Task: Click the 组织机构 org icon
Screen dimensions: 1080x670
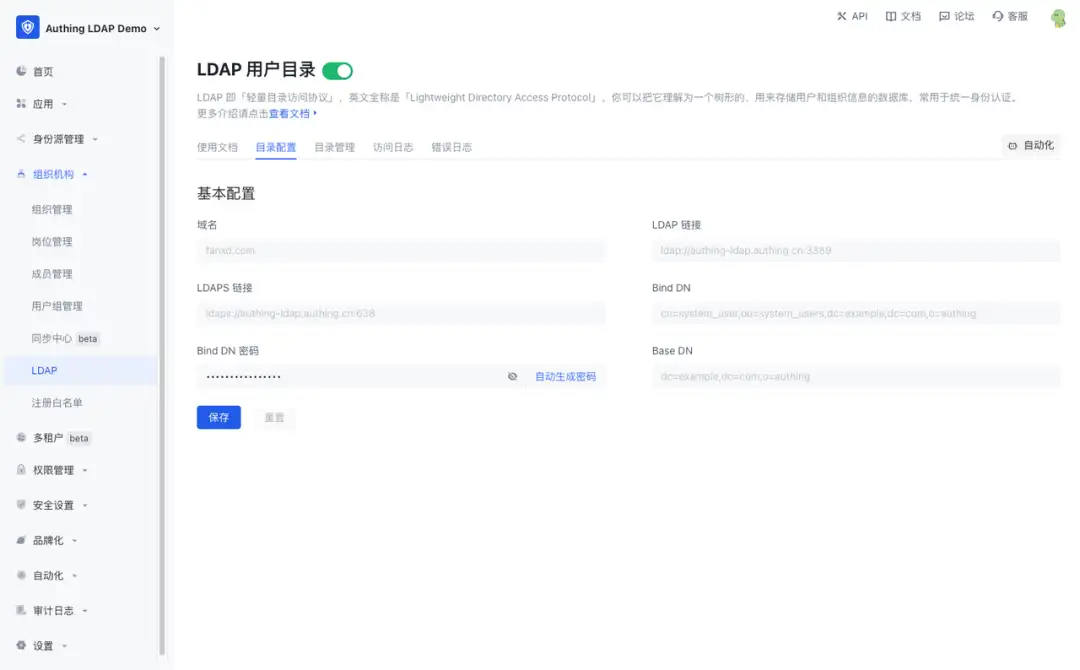Action: point(21,174)
